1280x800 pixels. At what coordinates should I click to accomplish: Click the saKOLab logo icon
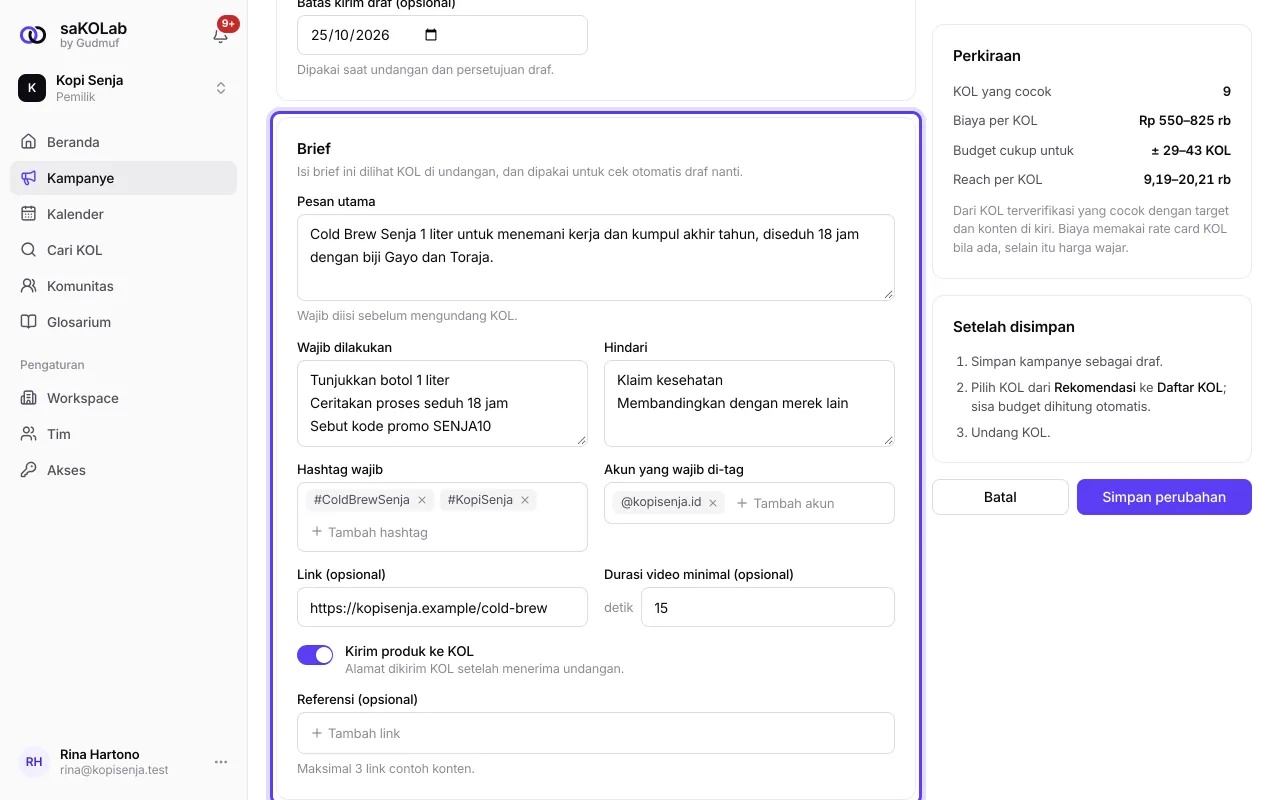(33, 35)
